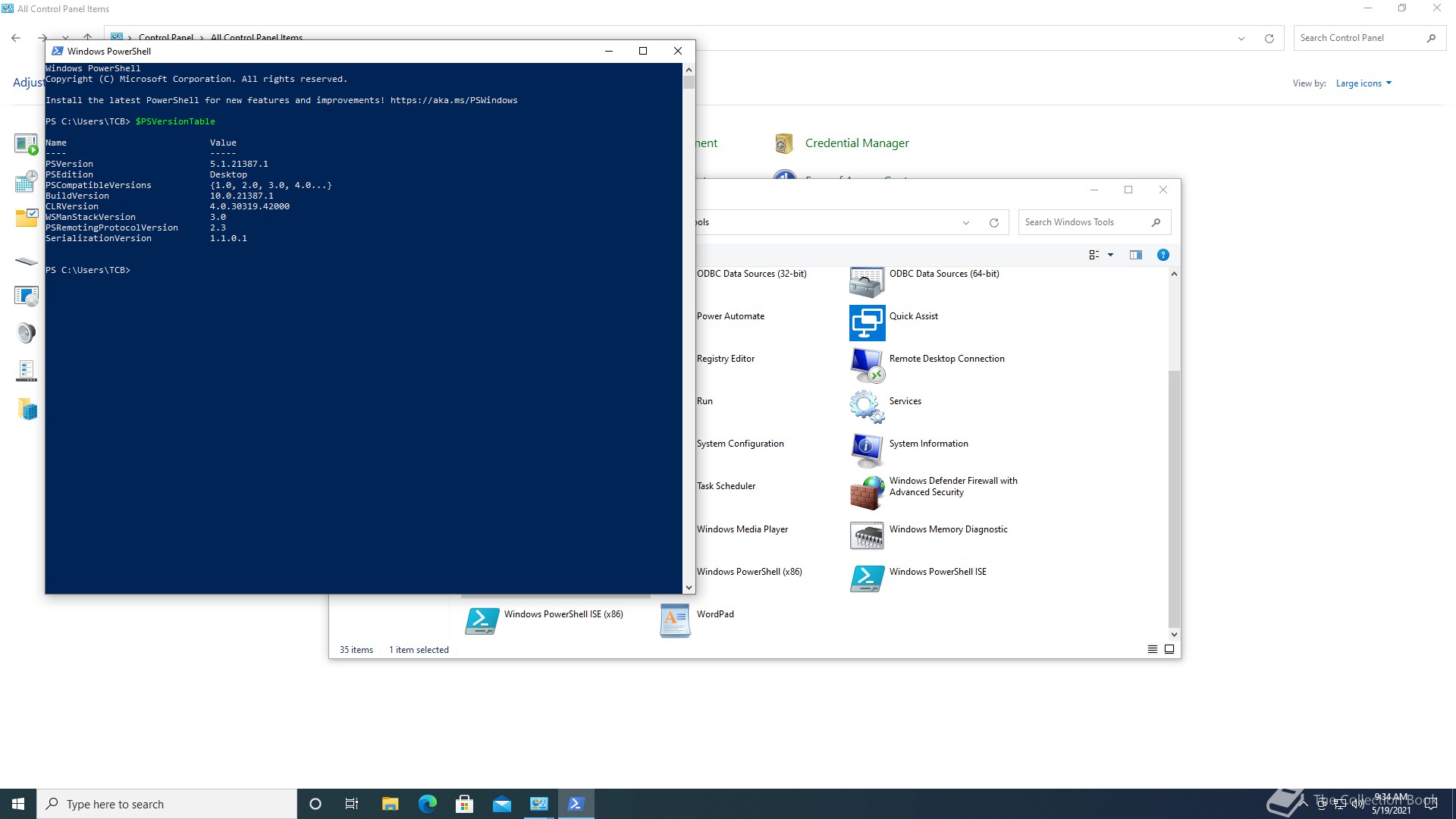
Task: Open Windows PowerShell ISE (x86) icon
Action: coord(482,621)
